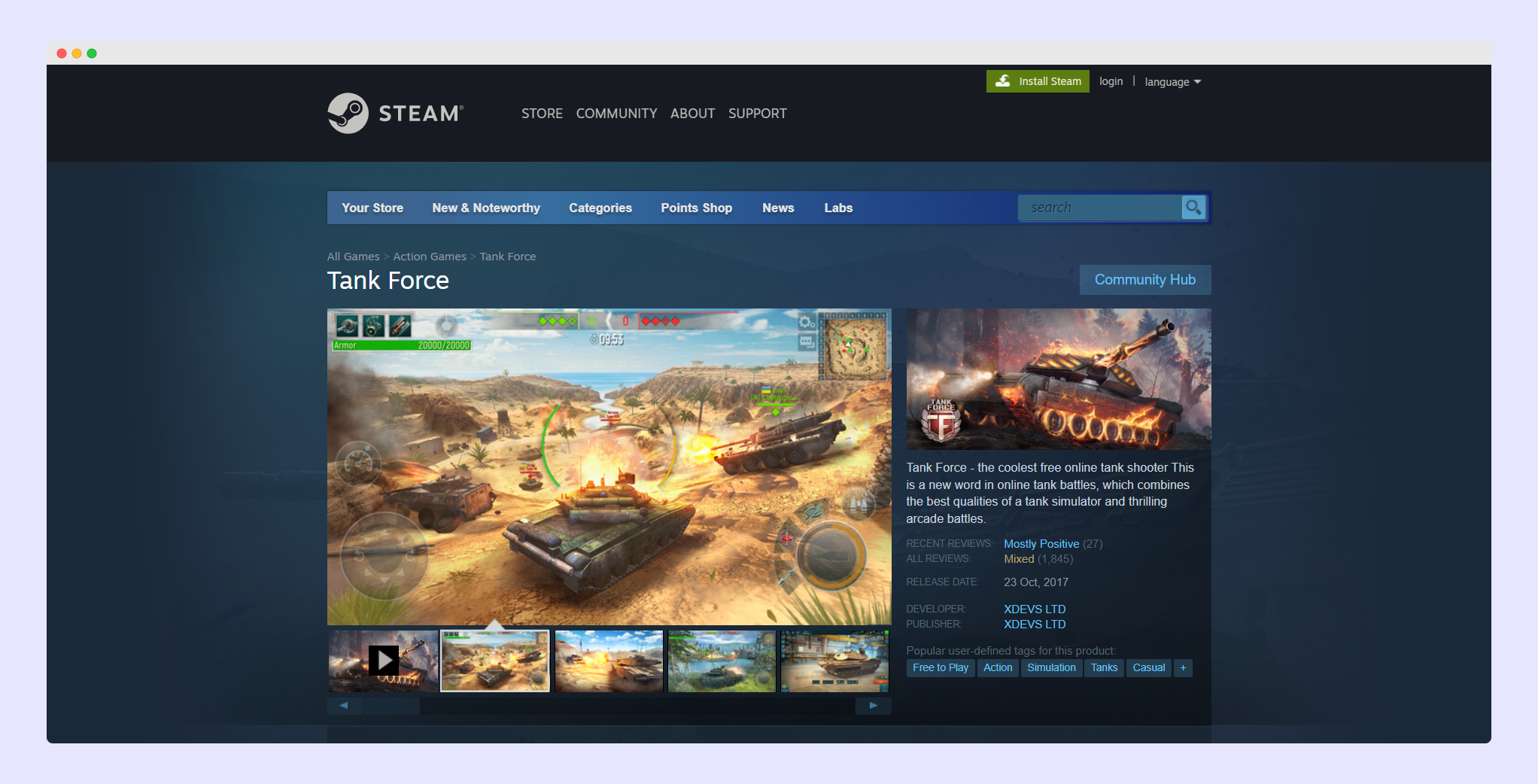This screenshot has height=784, width=1538.
Task: Open the STORE menu
Action: (542, 113)
